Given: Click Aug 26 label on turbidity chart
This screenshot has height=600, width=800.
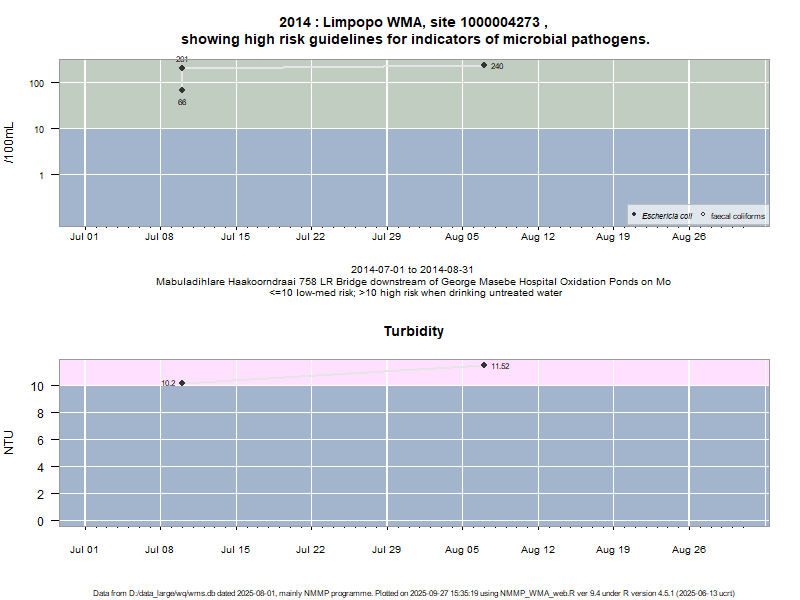Looking at the screenshot, I should 689,549.
